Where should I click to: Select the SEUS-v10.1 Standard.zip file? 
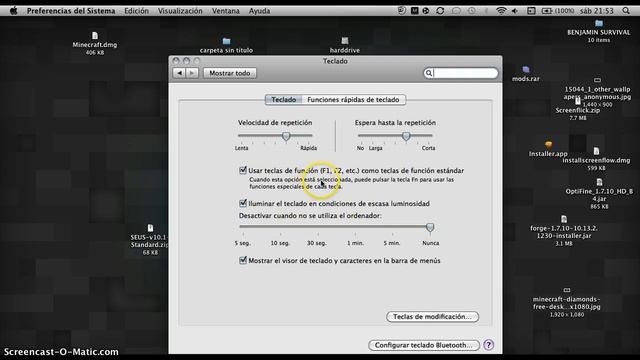pyautogui.click(x=150, y=240)
